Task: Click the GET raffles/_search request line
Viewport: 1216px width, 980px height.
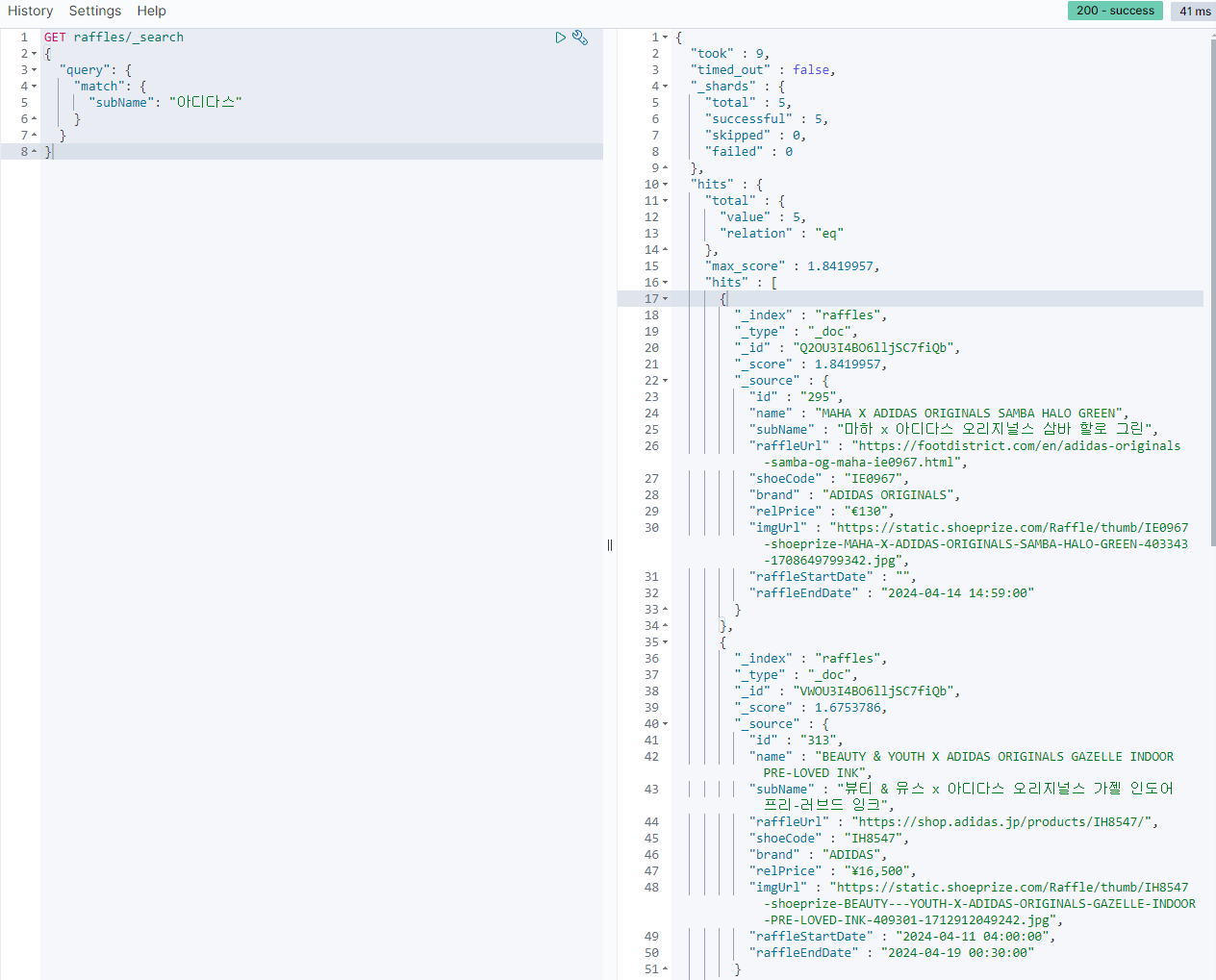Action: 114,38
